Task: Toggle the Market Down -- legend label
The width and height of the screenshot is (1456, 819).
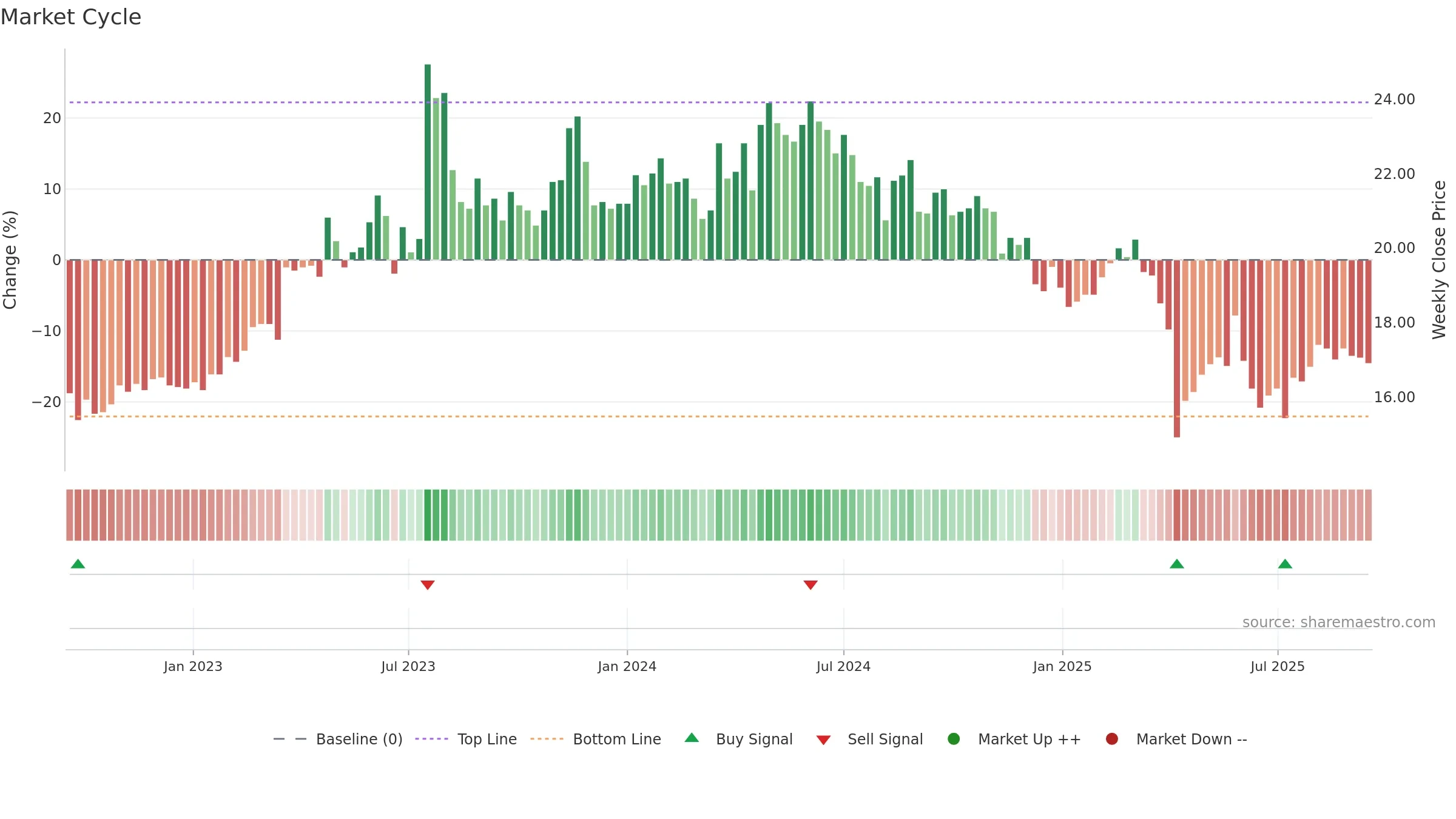Action: pyautogui.click(x=1191, y=739)
